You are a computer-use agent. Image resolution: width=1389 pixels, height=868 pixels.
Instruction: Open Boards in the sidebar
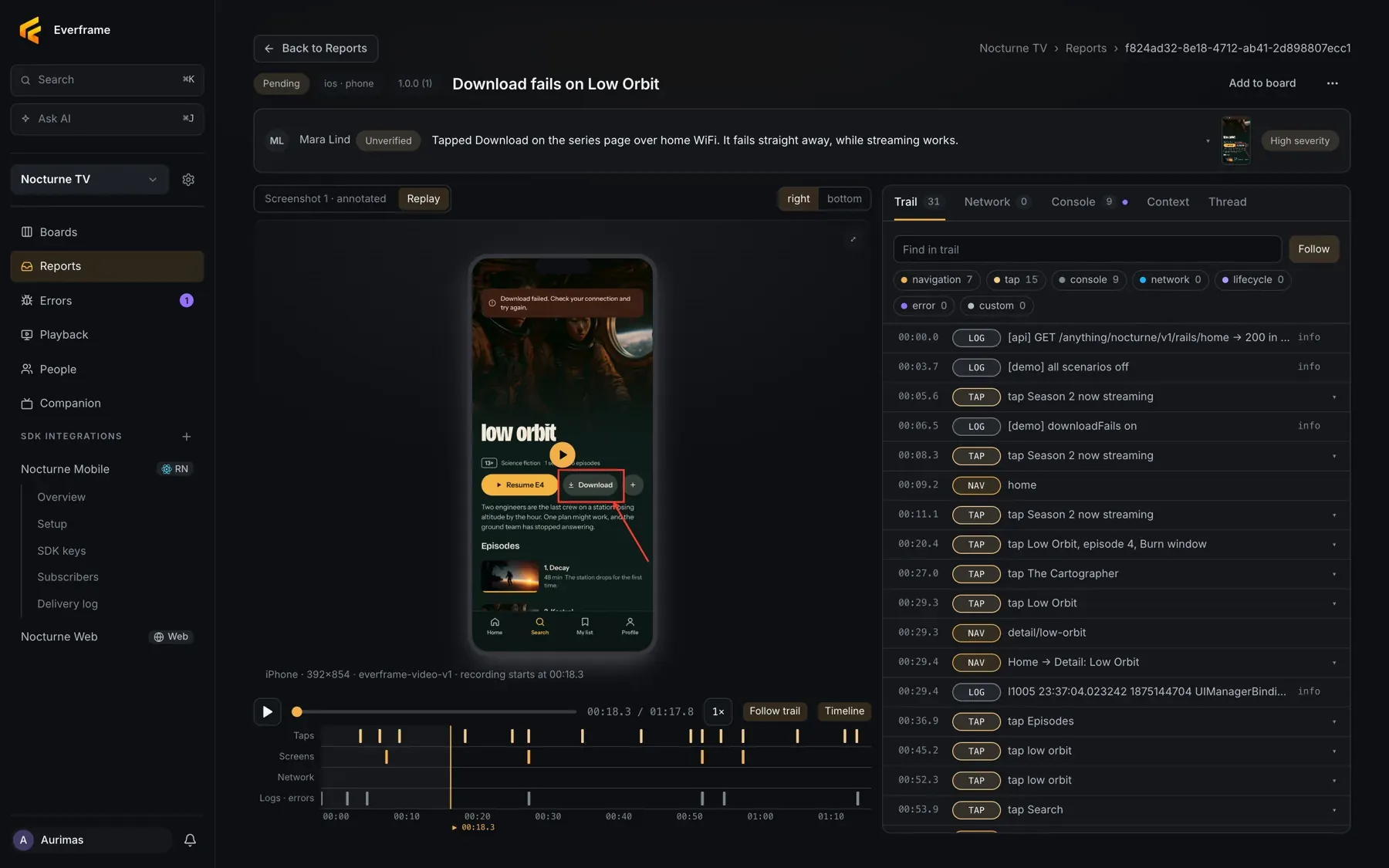pyautogui.click(x=107, y=232)
